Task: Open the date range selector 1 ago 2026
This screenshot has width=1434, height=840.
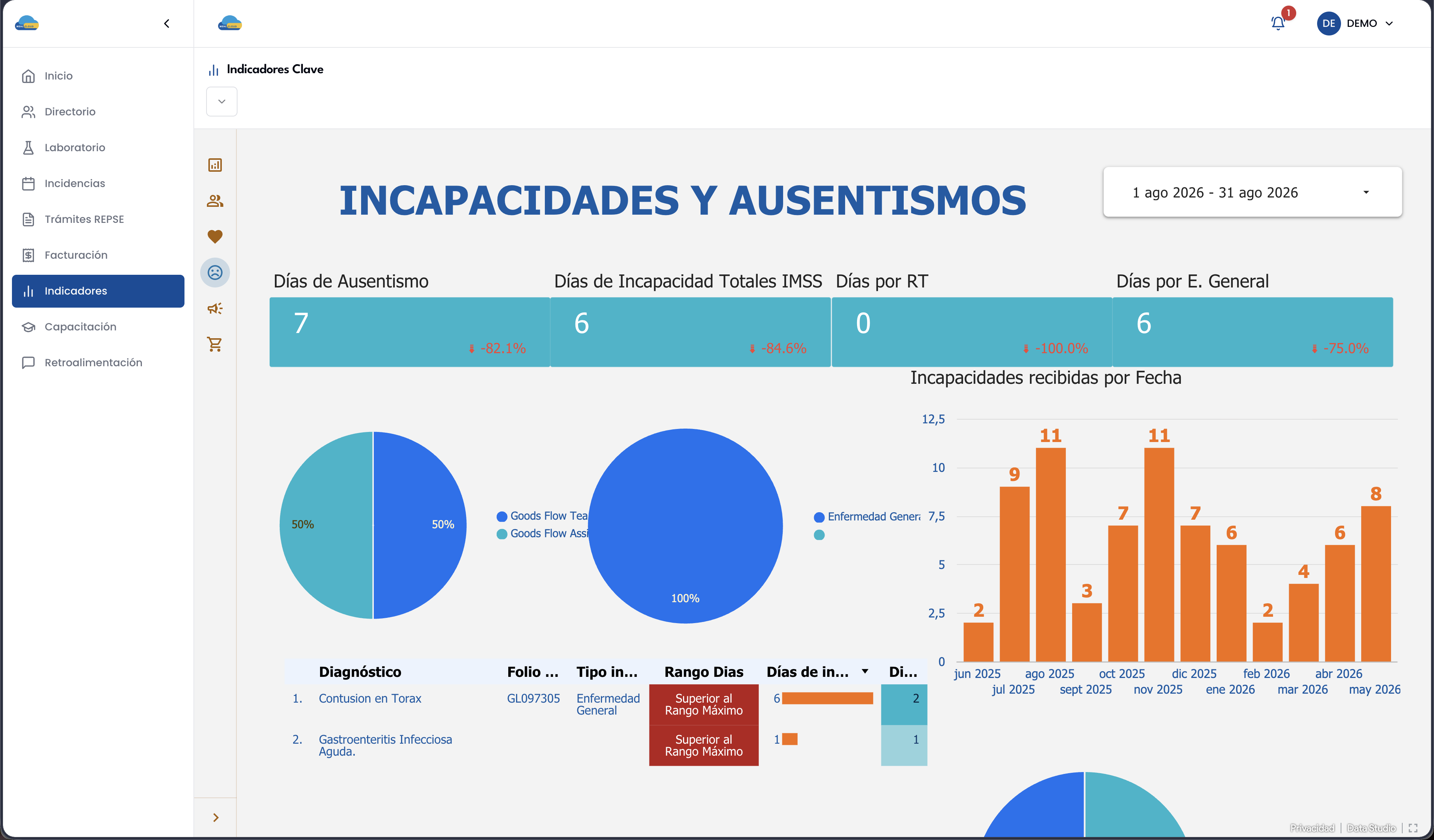Action: point(1252,192)
